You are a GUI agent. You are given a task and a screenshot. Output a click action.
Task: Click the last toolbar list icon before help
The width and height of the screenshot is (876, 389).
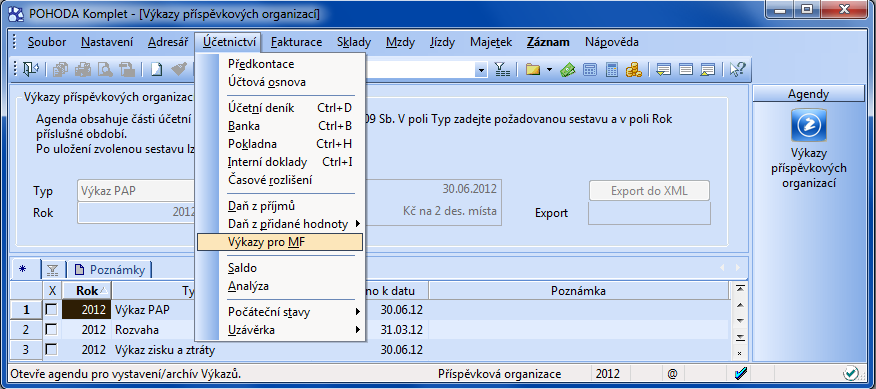[x=708, y=69]
